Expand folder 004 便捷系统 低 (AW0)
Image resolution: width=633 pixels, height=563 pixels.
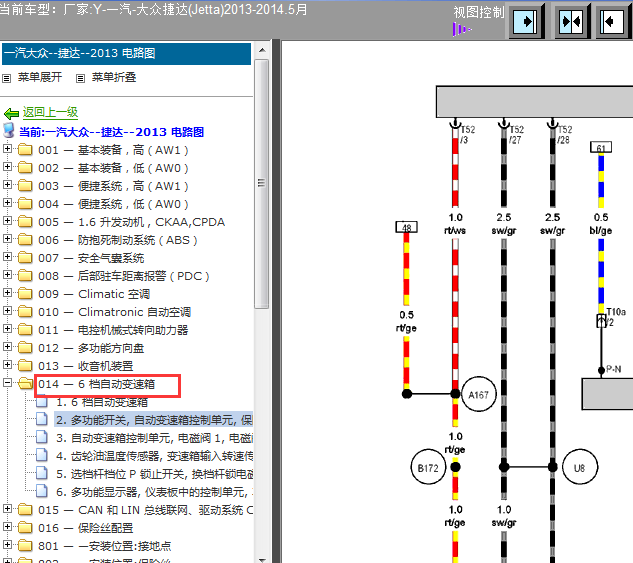pyautogui.click(x=7, y=202)
